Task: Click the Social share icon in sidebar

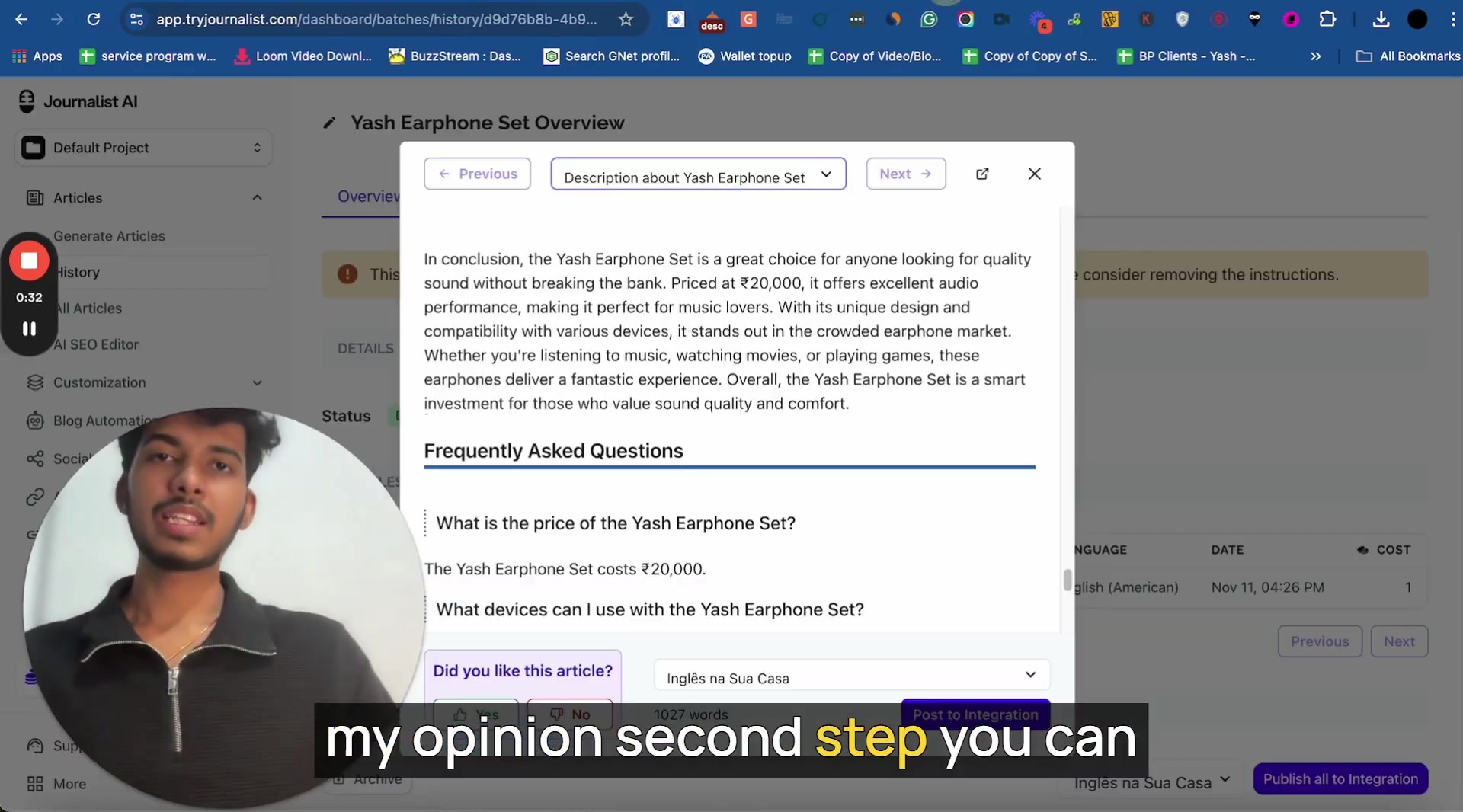Action: tap(35, 459)
